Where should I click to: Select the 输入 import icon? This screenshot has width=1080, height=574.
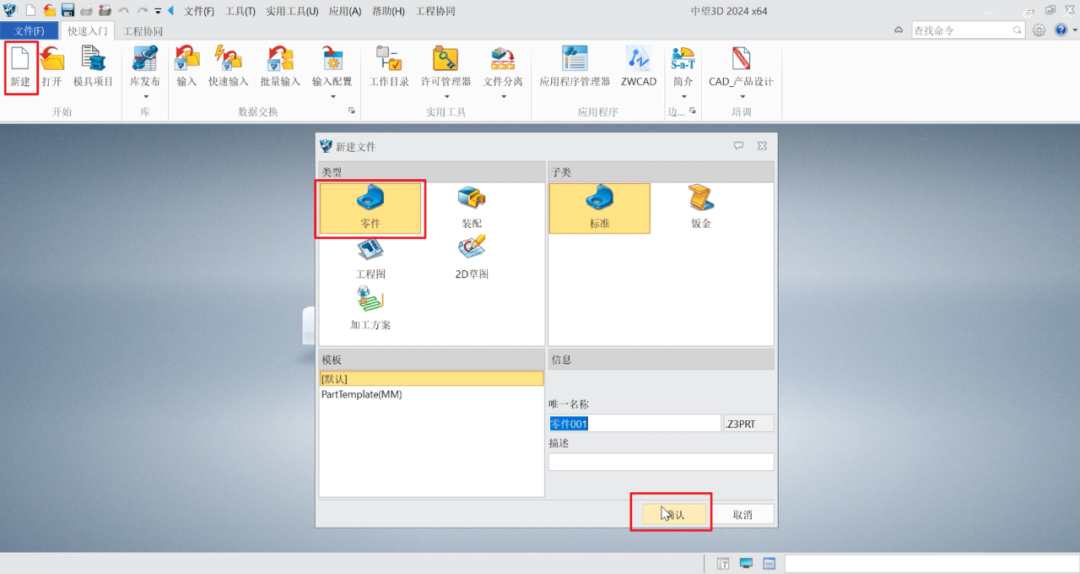pos(187,66)
